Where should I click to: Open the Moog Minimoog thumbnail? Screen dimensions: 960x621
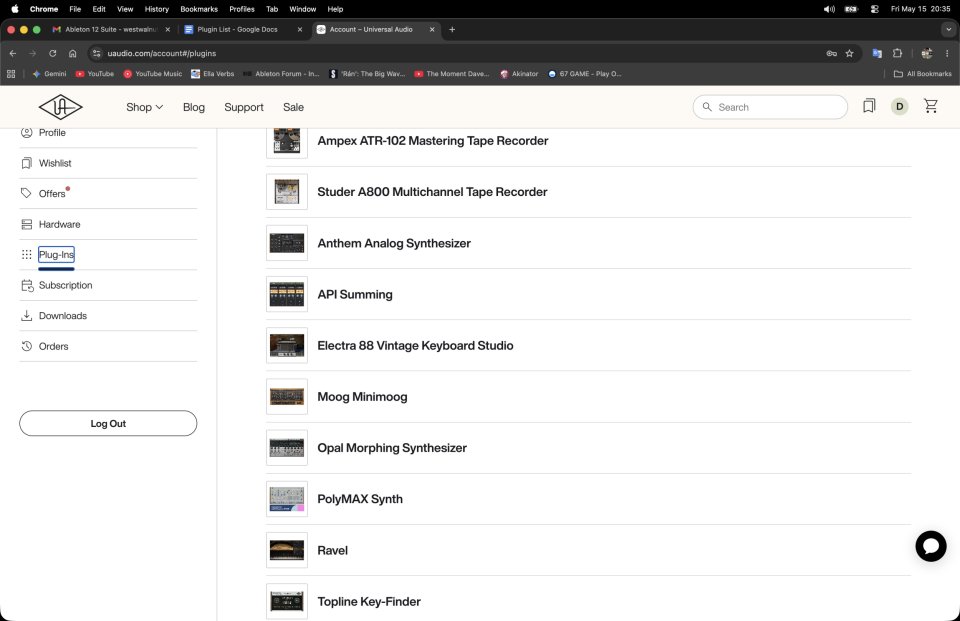[x=287, y=396]
